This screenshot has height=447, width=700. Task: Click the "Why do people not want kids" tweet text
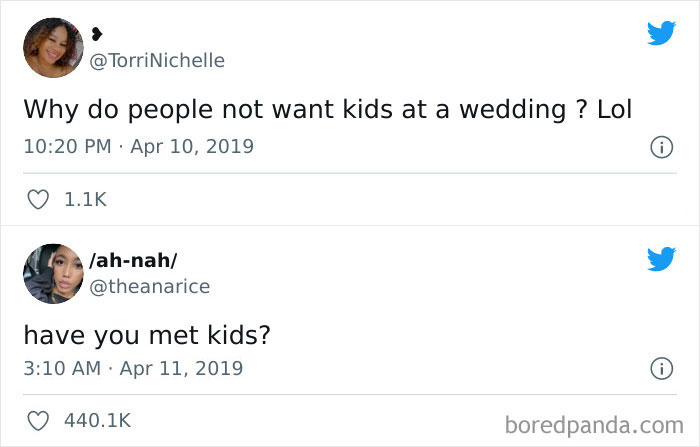click(300, 108)
